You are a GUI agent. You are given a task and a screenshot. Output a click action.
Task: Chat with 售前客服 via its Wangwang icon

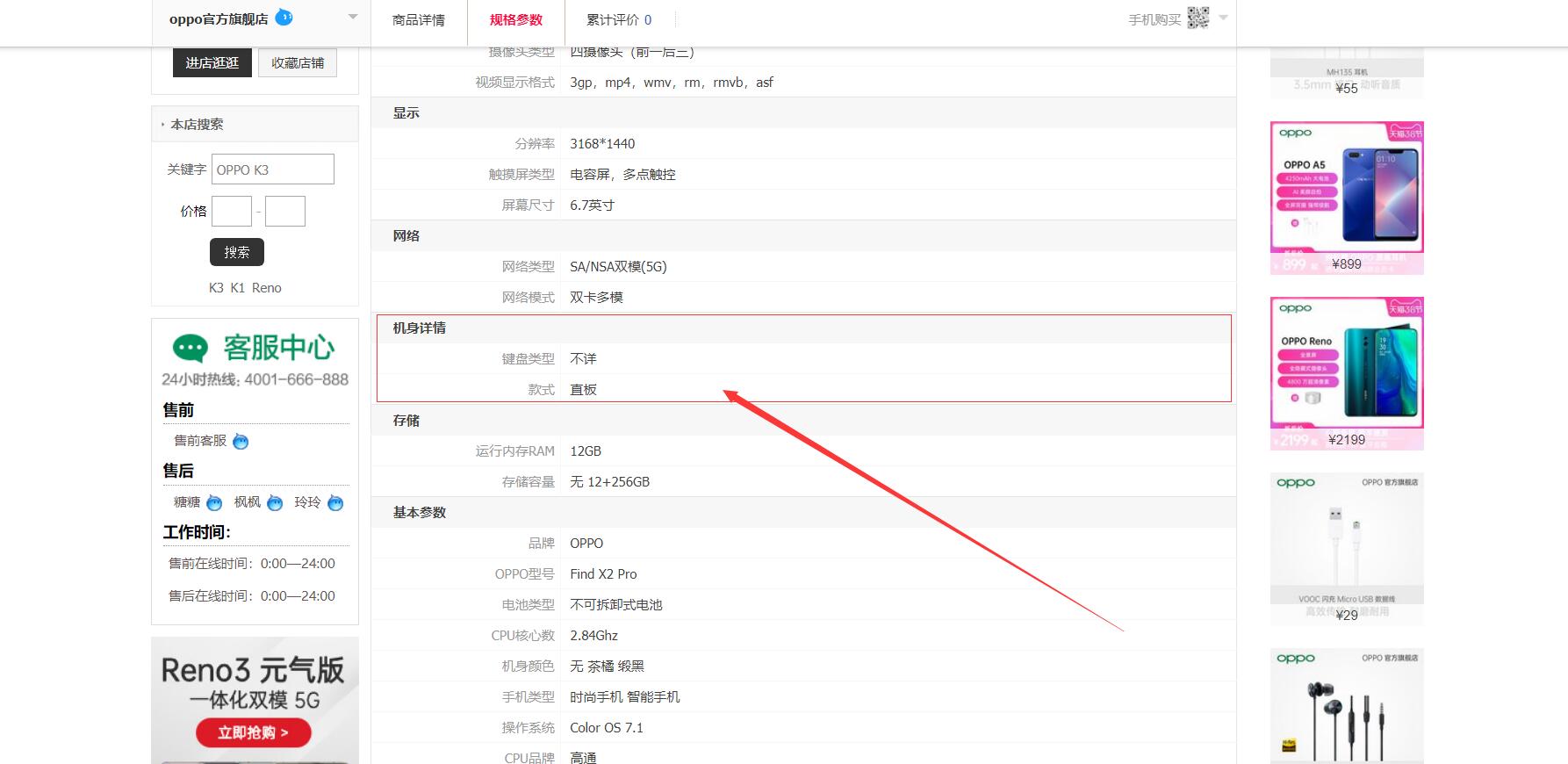click(241, 442)
